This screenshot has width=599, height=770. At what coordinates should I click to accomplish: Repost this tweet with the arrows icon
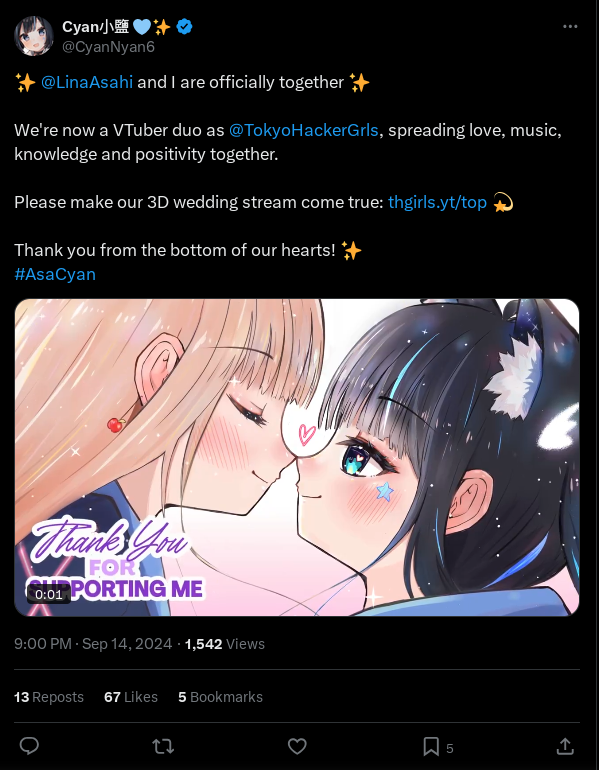(163, 746)
